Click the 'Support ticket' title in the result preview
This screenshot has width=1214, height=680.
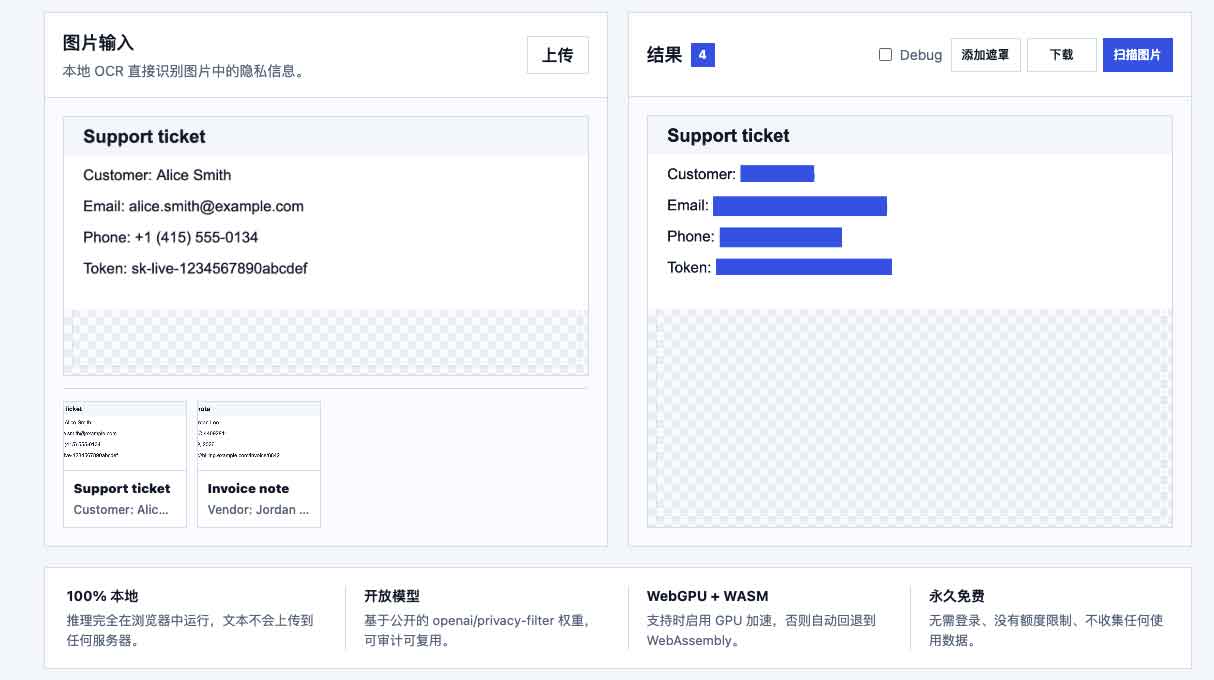(x=728, y=136)
